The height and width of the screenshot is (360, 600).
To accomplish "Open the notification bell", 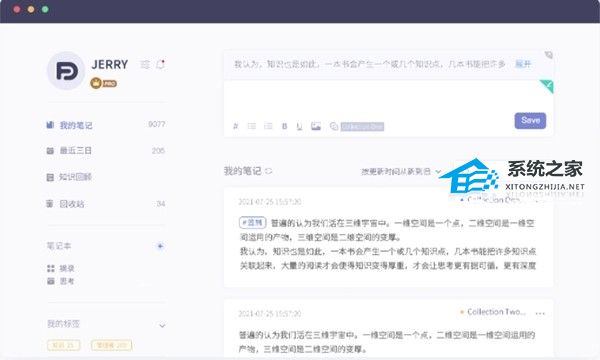I will tap(161, 64).
